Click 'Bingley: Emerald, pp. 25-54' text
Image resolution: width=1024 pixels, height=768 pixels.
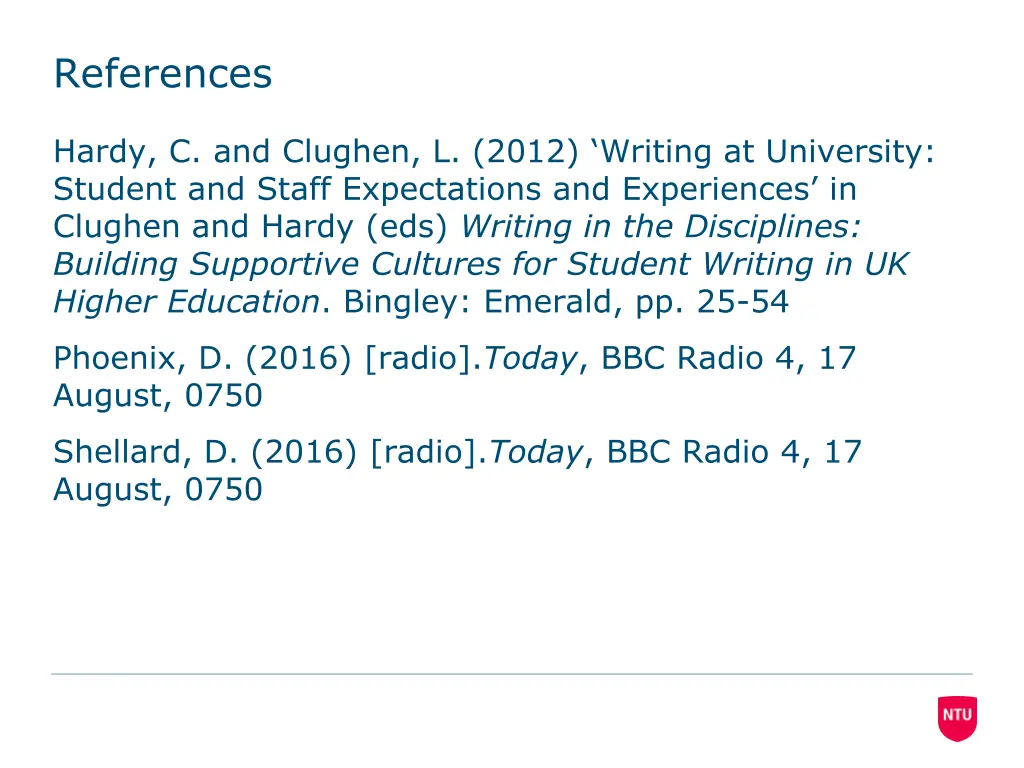pyautogui.click(x=566, y=302)
